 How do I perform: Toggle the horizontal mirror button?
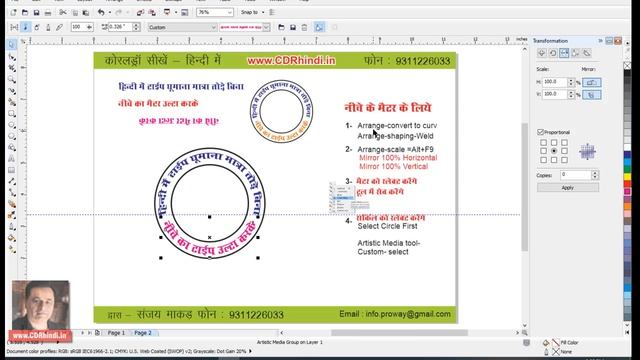[x=591, y=82]
